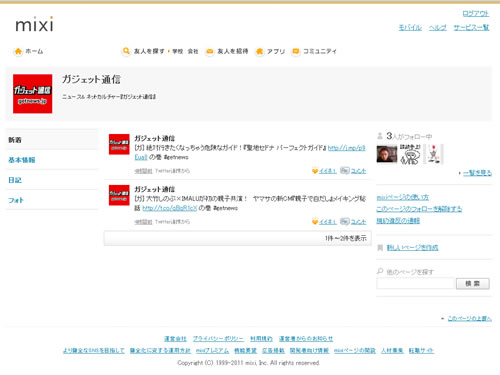Open アプリ in the navigation bar
The width and height of the screenshot is (500, 375).
(x=276, y=51)
